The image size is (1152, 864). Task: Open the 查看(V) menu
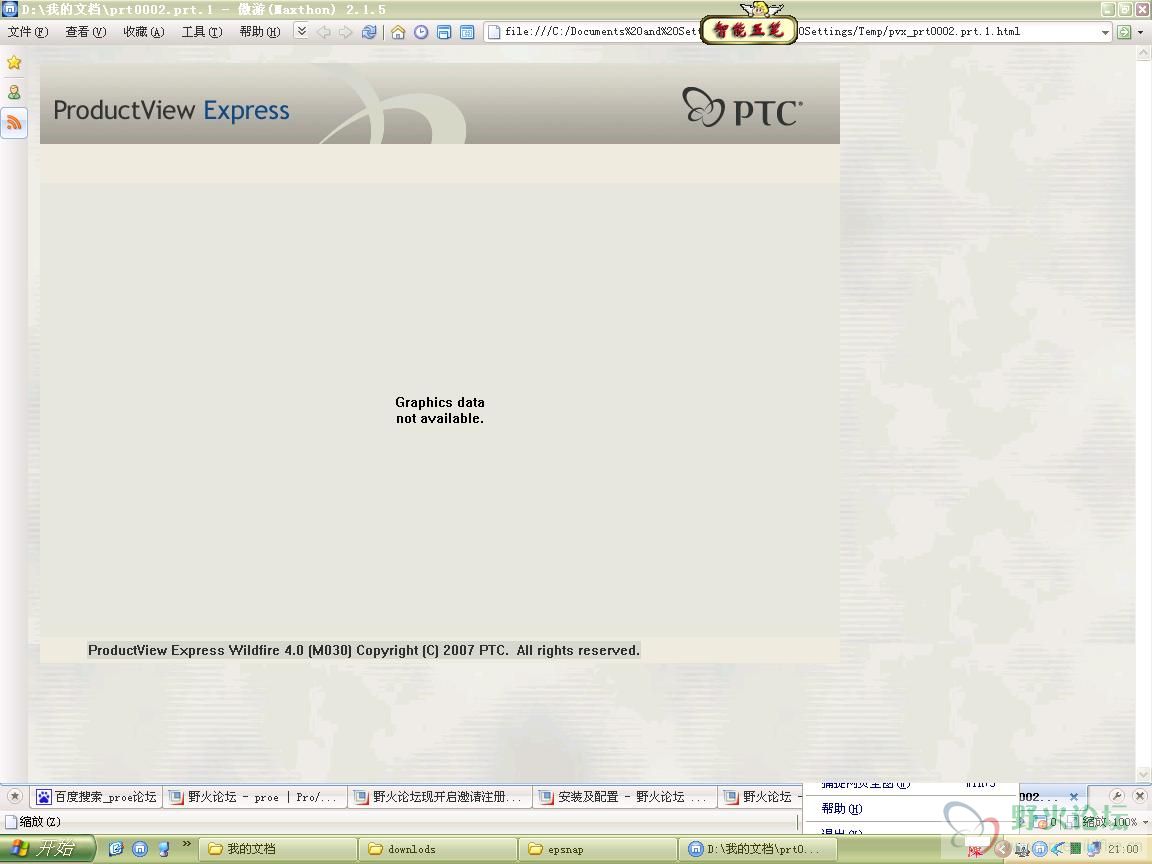(x=85, y=32)
